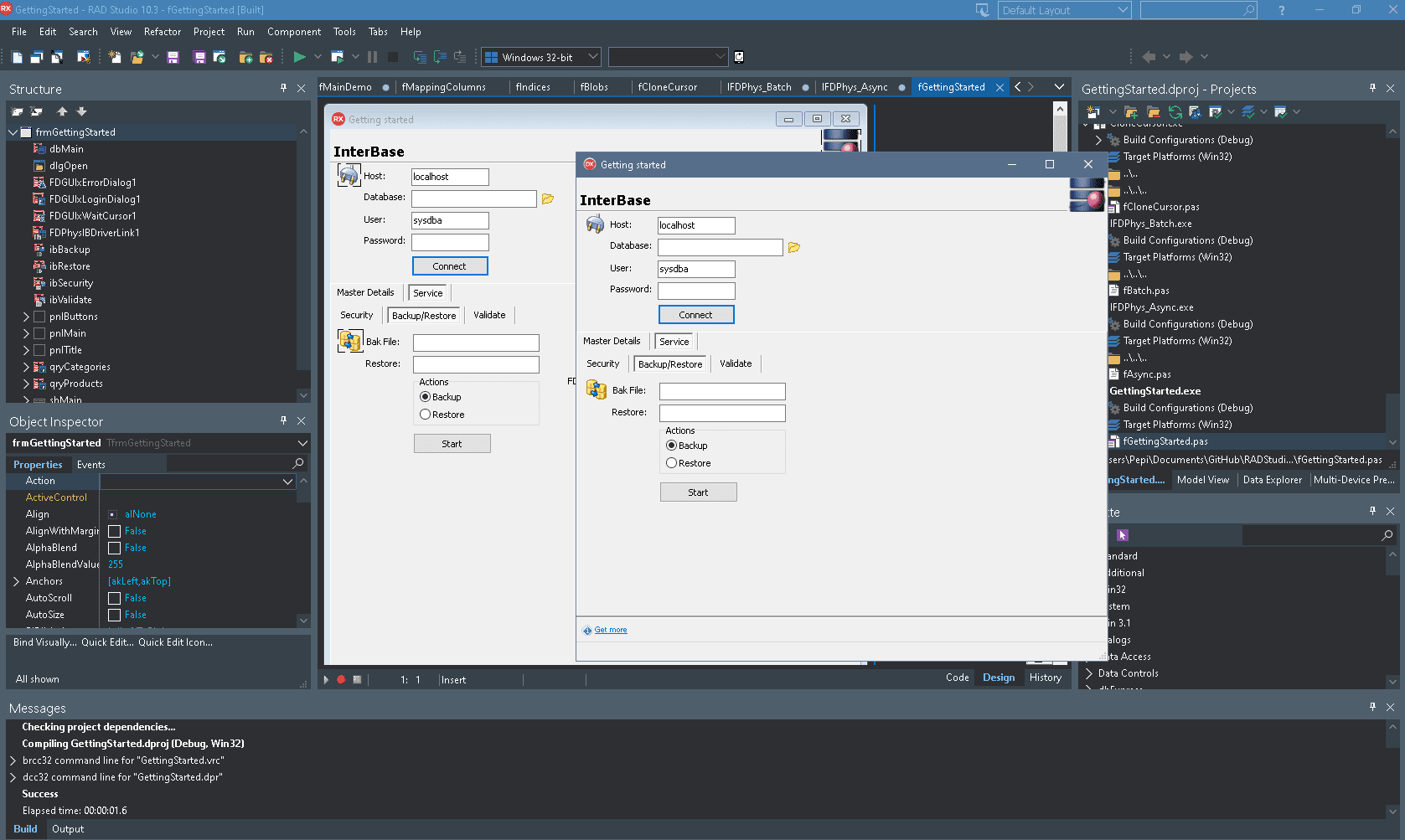Click the search icon in Object Inspector
The width and height of the screenshot is (1405, 840).
pos(297,463)
